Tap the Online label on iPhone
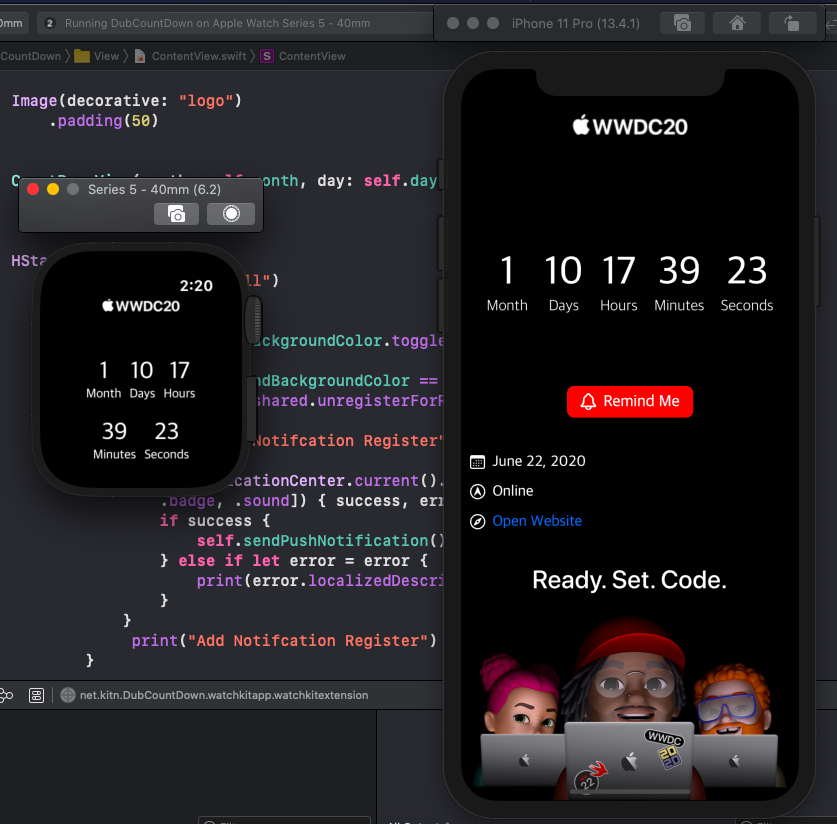This screenshot has width=837, height=824. coord(512,491)
